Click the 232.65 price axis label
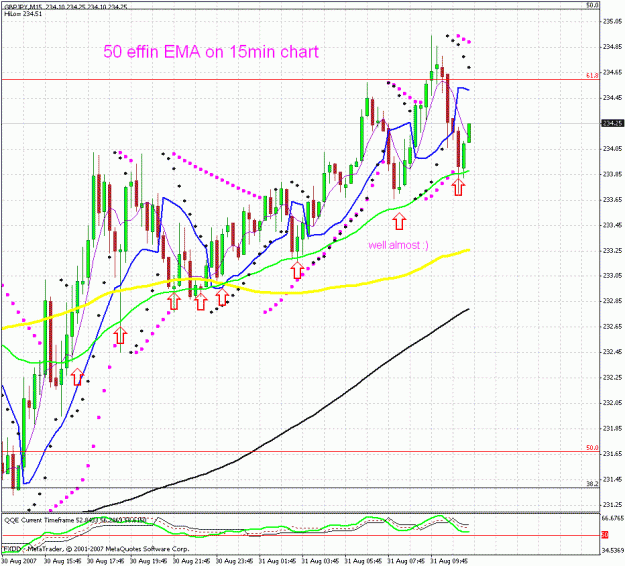 [613, 327]
